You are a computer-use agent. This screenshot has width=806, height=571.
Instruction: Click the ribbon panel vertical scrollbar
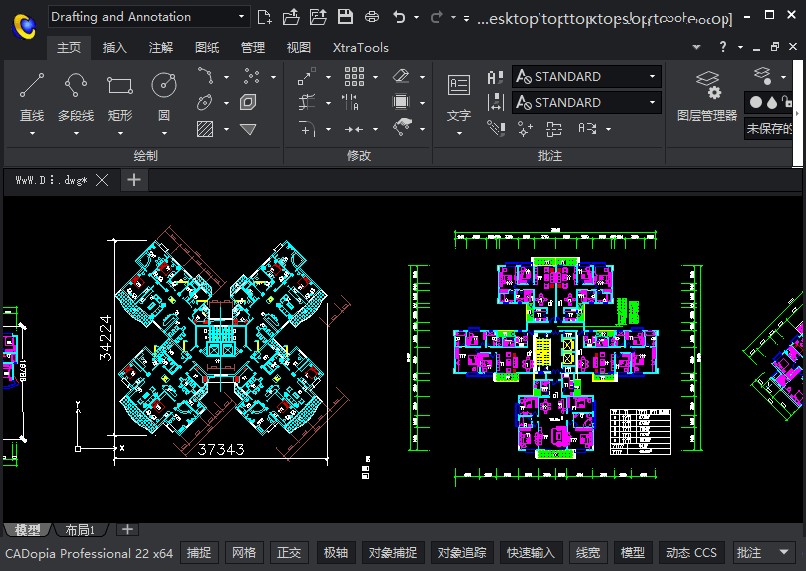[797, 113]
